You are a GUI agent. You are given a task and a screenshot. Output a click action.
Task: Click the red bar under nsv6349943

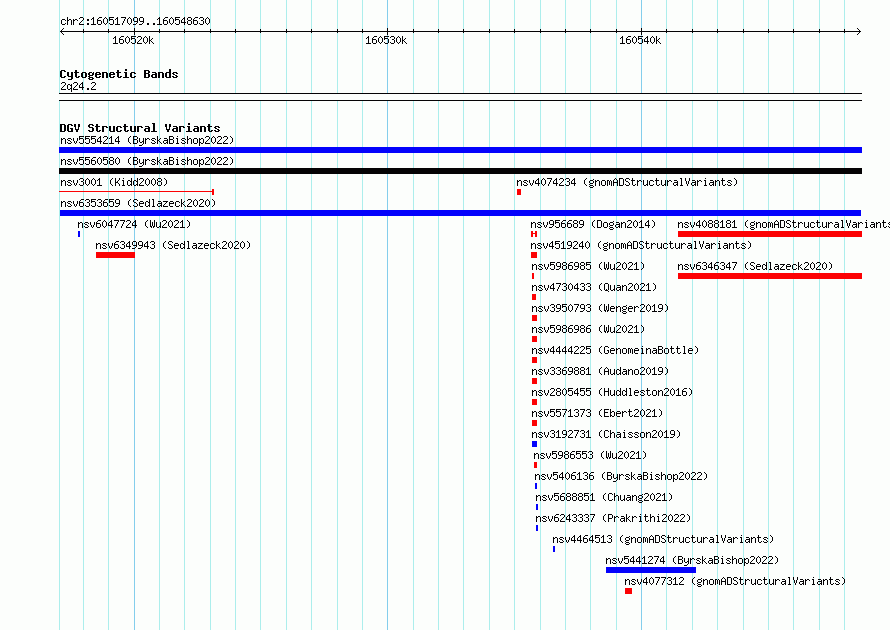click(115, 255)
